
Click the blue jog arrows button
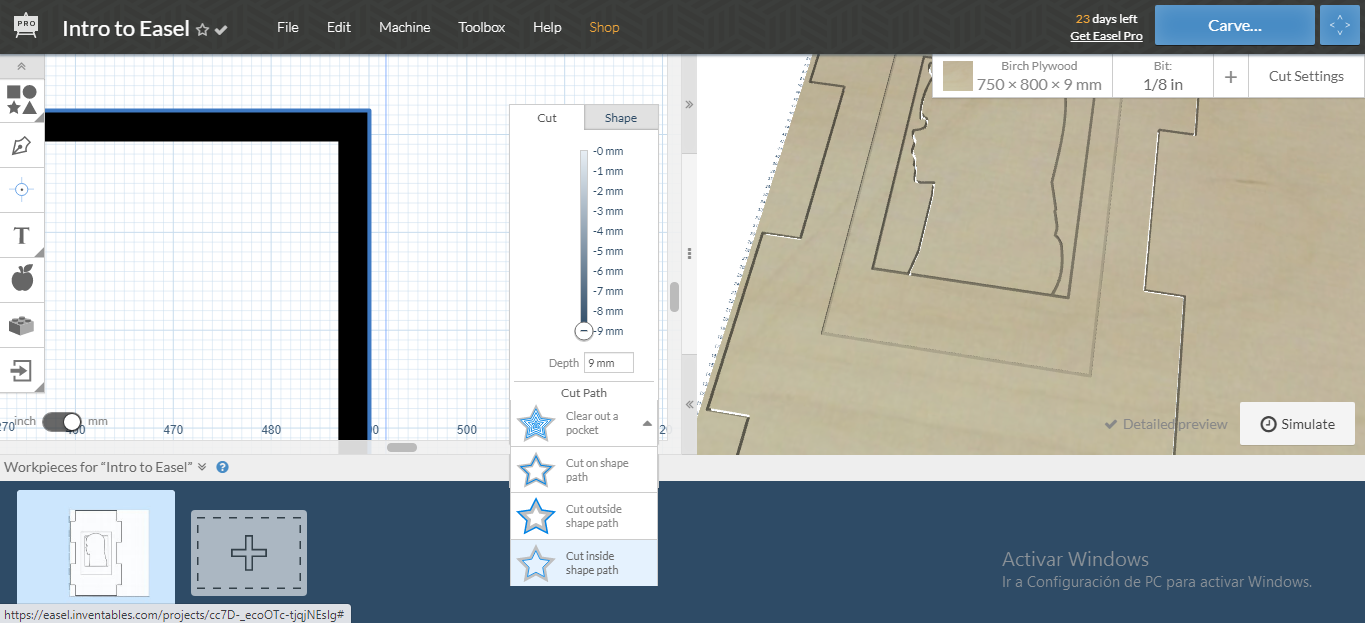tap(1339, 26)
